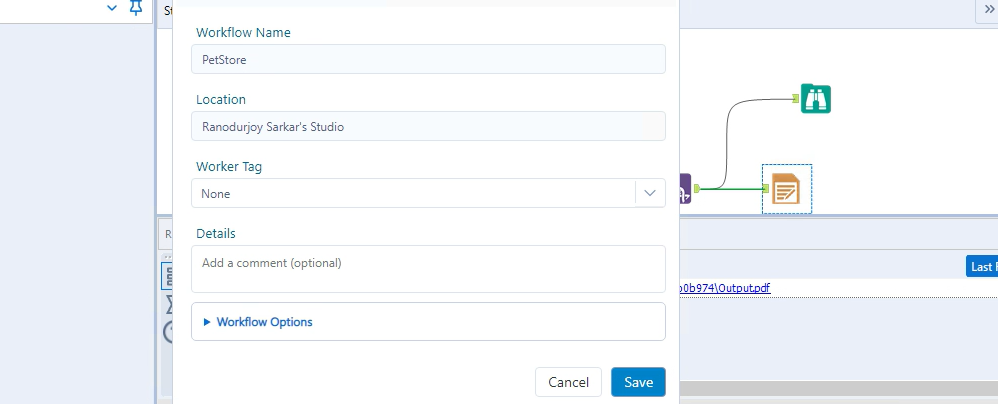Open the chevron dropdown beside the pin icon
The image size is (998, 404).
coord(112,8)
